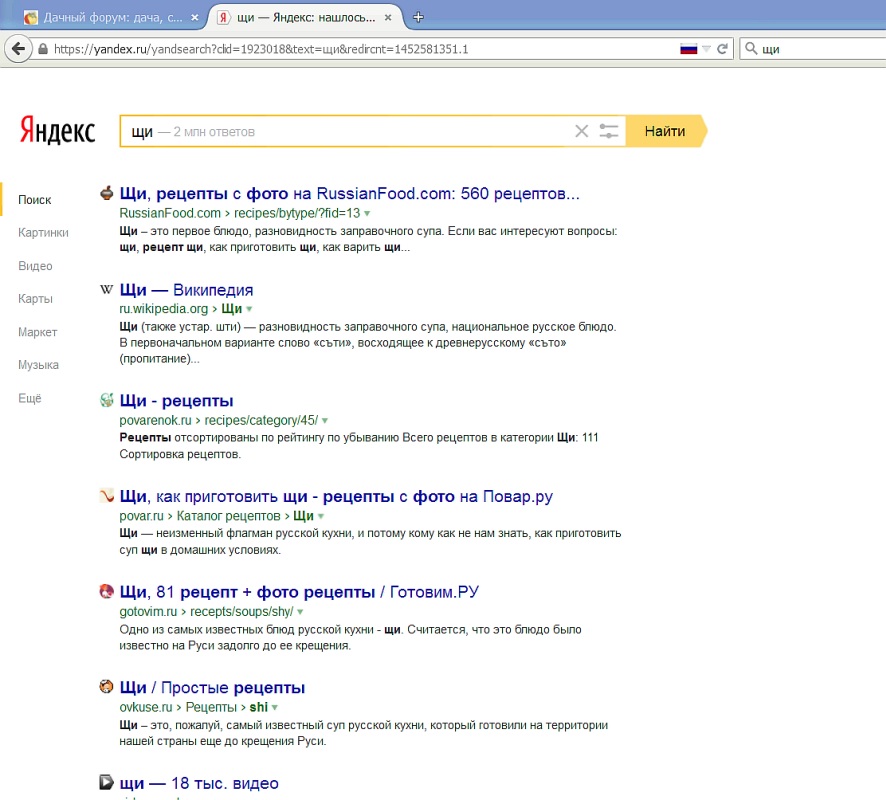Click the Готовим.РУ result favicon
The height and width of the screenshot is (800, 886).
click(x=106, y=592)
